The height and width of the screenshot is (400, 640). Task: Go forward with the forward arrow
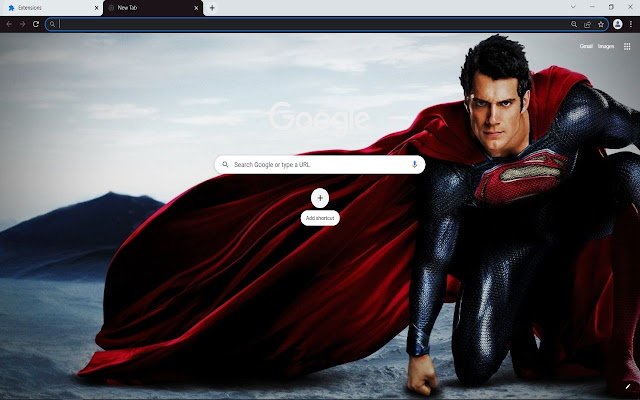pyautogui.click(x=22, y=24)
